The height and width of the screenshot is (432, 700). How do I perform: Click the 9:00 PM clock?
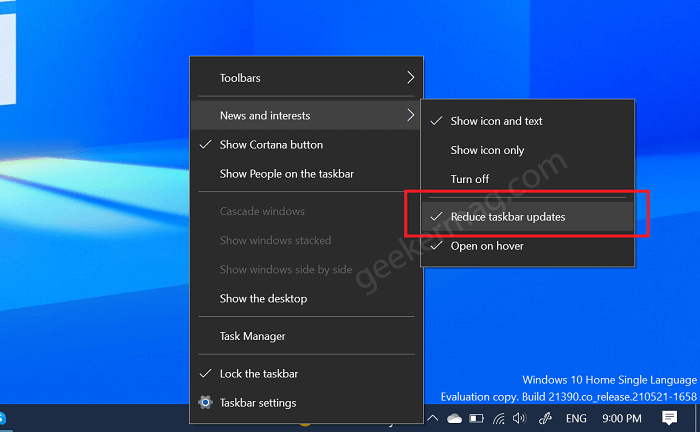tap(621, 419)
